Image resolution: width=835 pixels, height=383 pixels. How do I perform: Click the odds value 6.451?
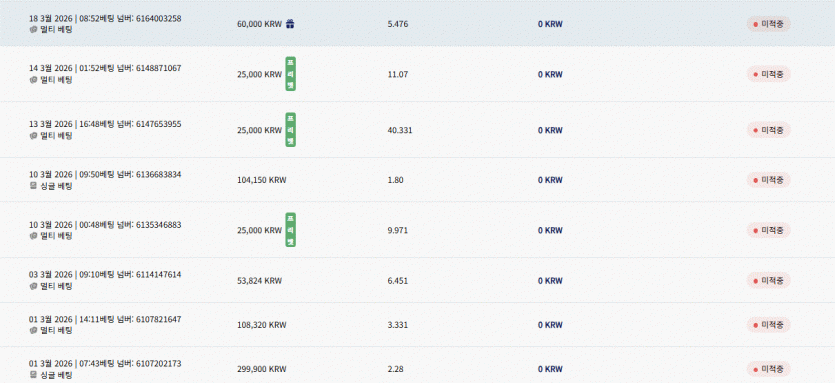[398, 280]
